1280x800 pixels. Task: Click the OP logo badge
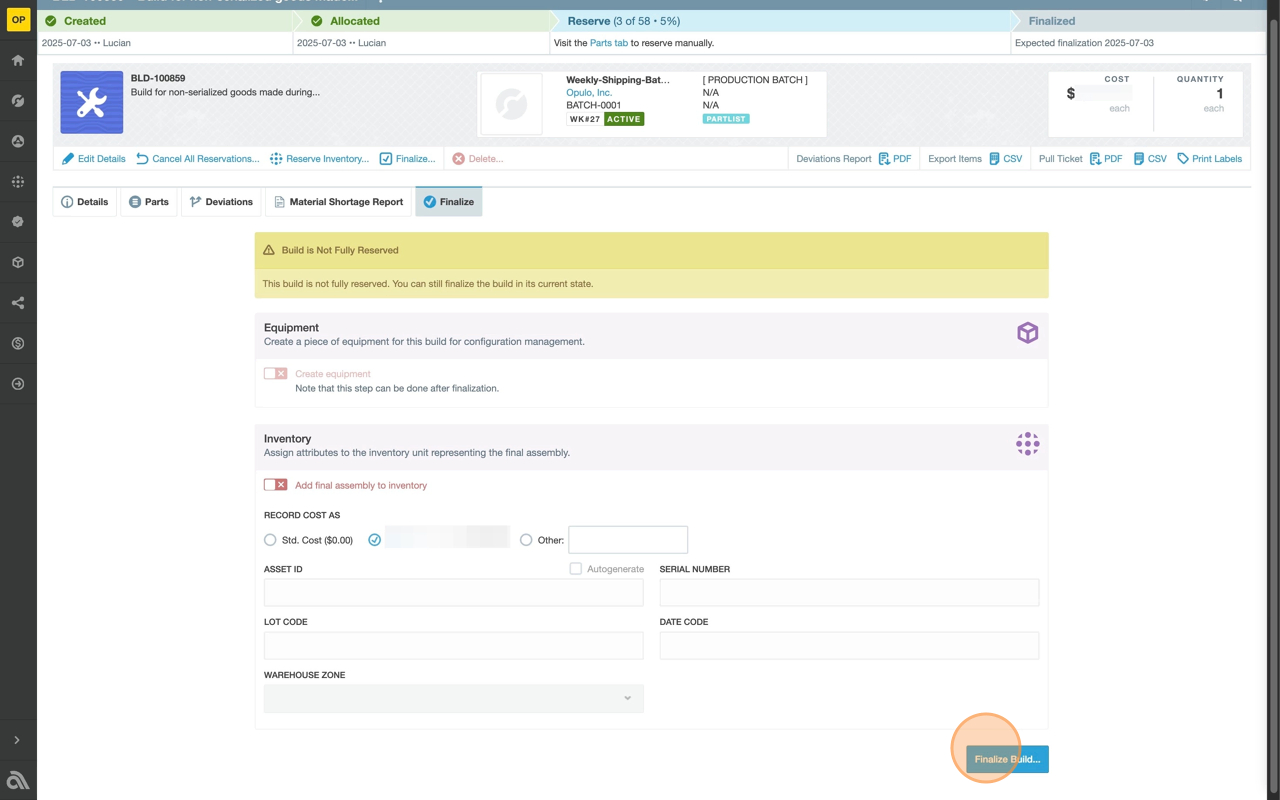pyautogui.click(x=18, y=19)
